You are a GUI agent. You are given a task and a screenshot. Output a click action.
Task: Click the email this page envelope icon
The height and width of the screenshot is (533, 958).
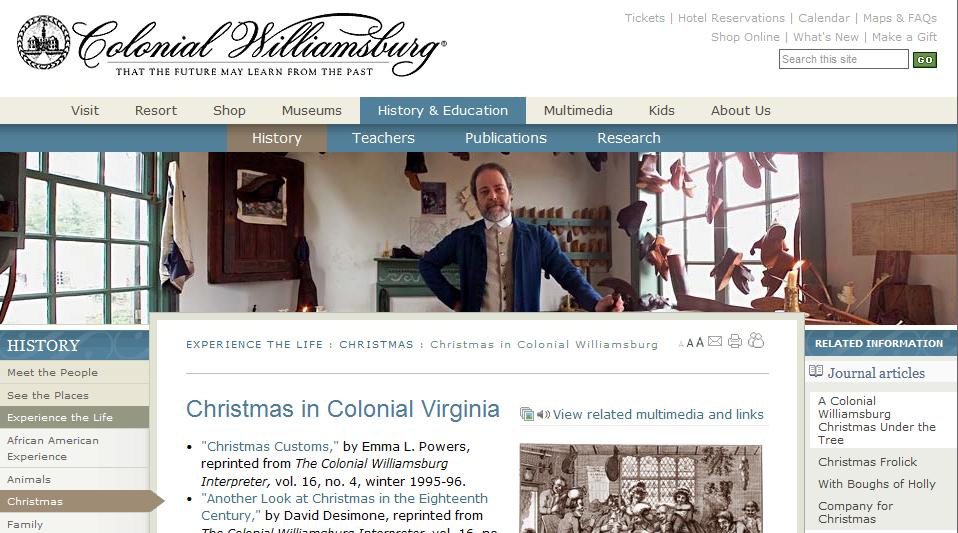click(x=715, y=341)
